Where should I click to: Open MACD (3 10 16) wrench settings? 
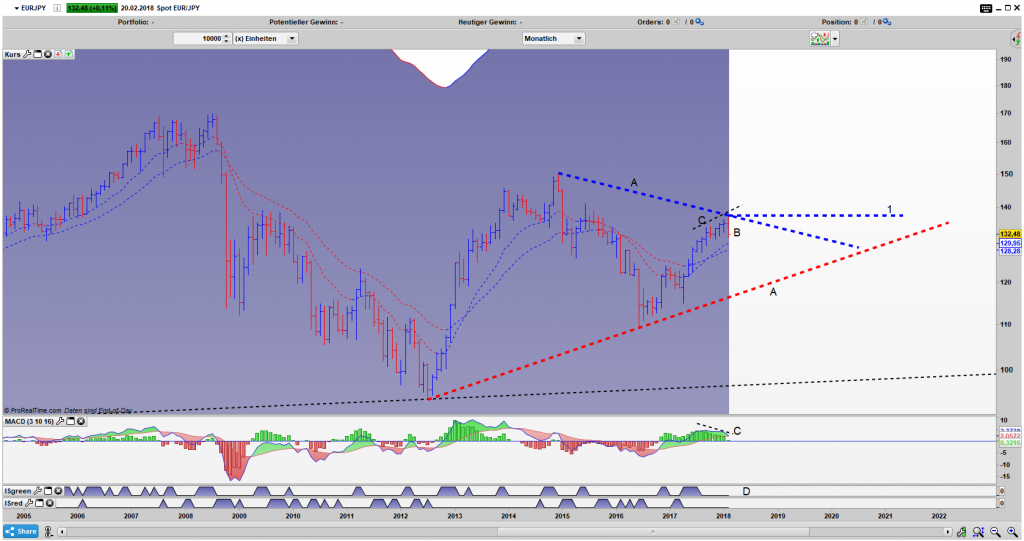(x=60, y=421)
